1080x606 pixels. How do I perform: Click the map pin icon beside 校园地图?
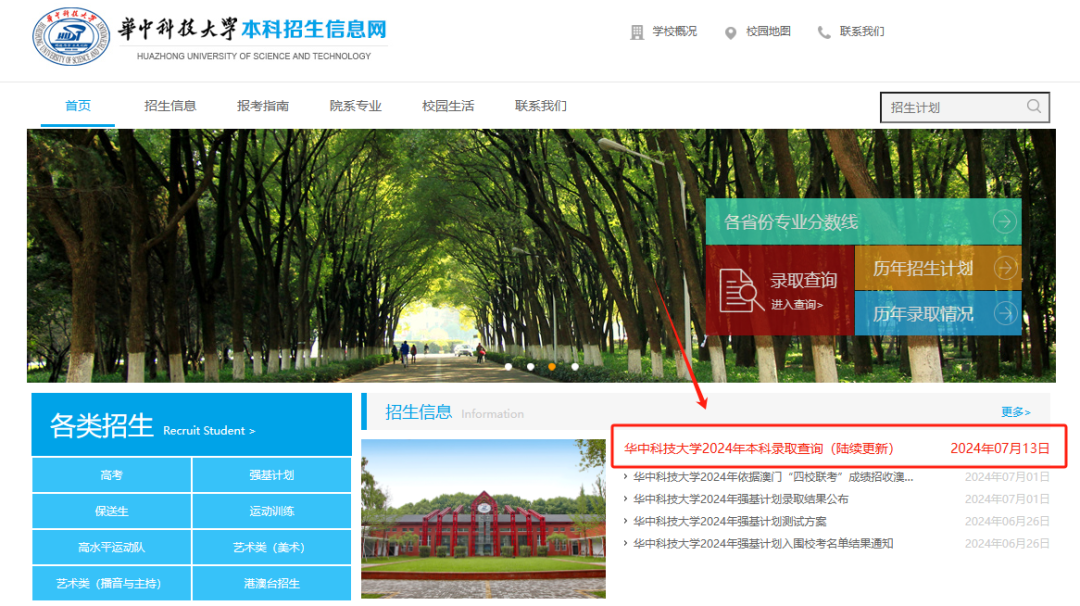[x=731, y=32]
